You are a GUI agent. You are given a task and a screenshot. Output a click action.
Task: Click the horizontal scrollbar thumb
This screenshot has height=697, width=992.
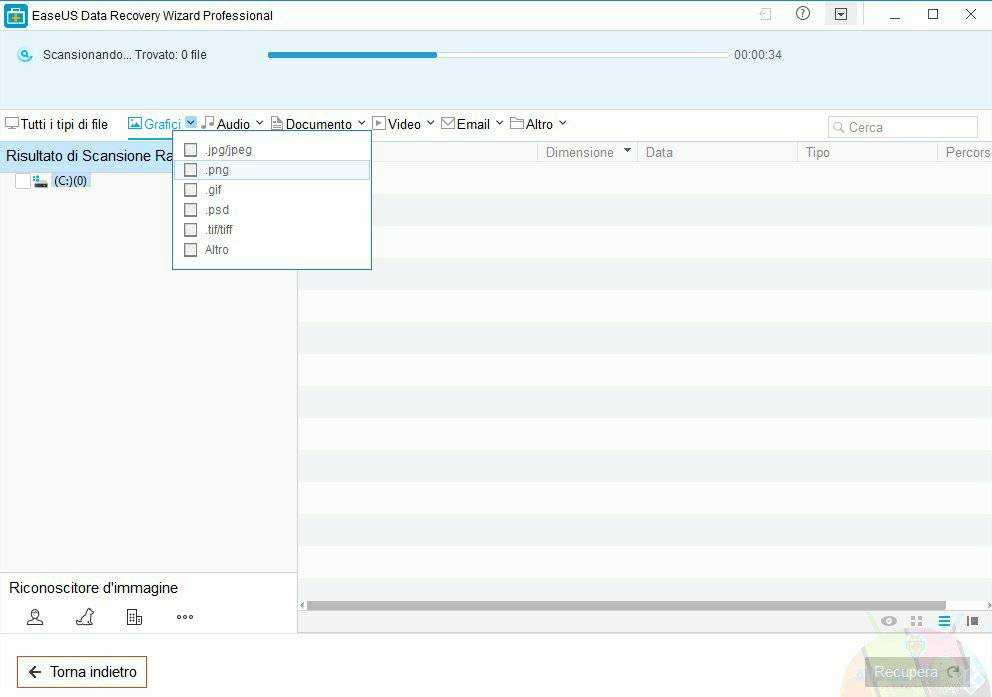pos(626,605)
